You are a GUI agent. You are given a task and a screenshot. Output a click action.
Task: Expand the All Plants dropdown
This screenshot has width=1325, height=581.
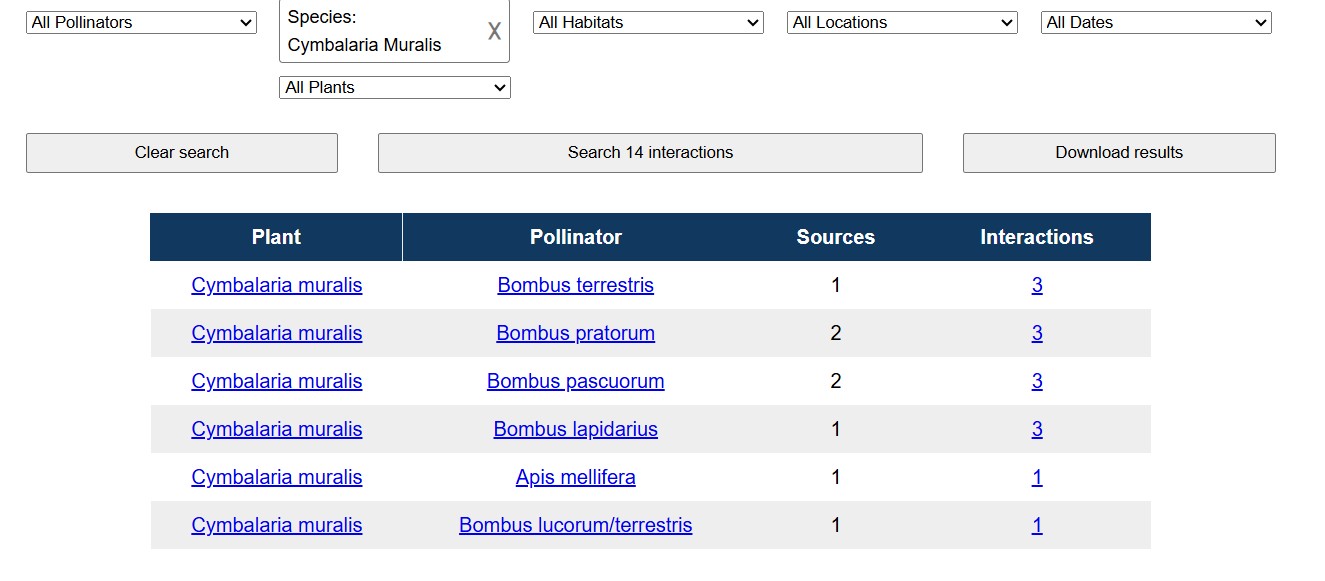(394, 88)
